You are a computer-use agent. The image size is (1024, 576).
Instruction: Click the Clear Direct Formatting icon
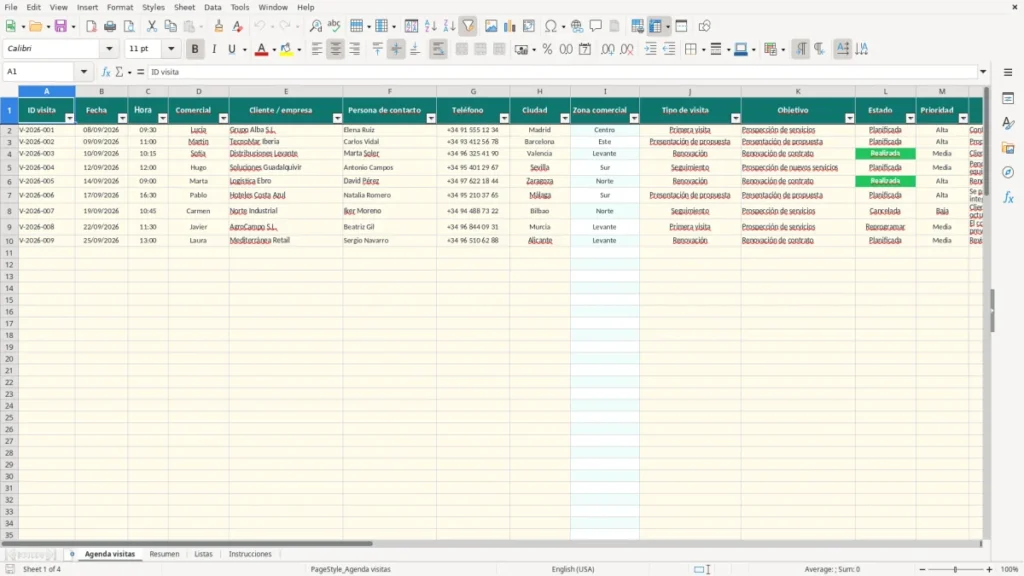(238, 26)
